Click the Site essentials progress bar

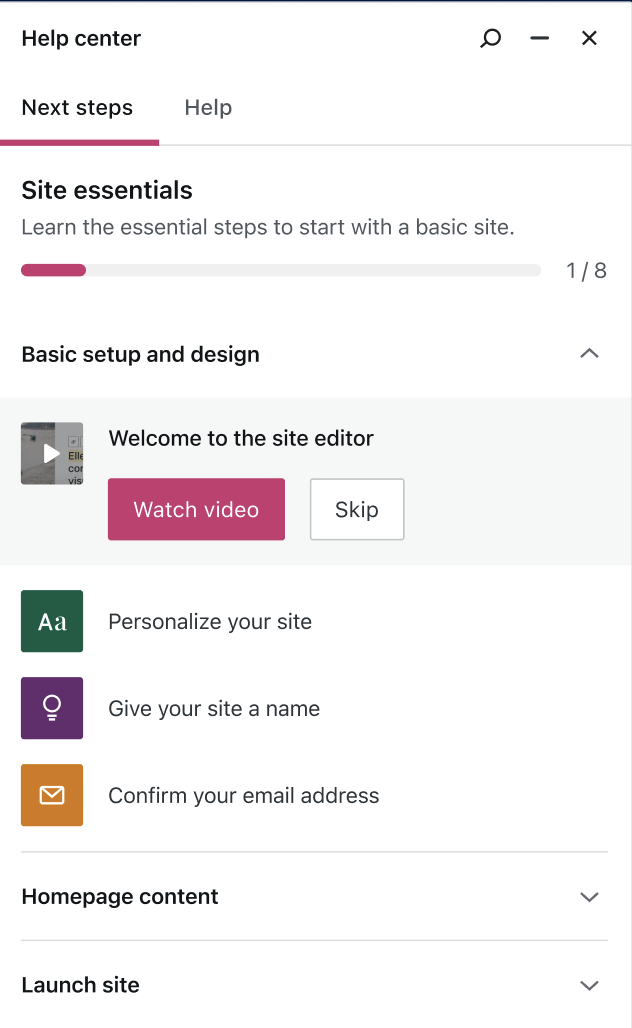tap(281, 270)
